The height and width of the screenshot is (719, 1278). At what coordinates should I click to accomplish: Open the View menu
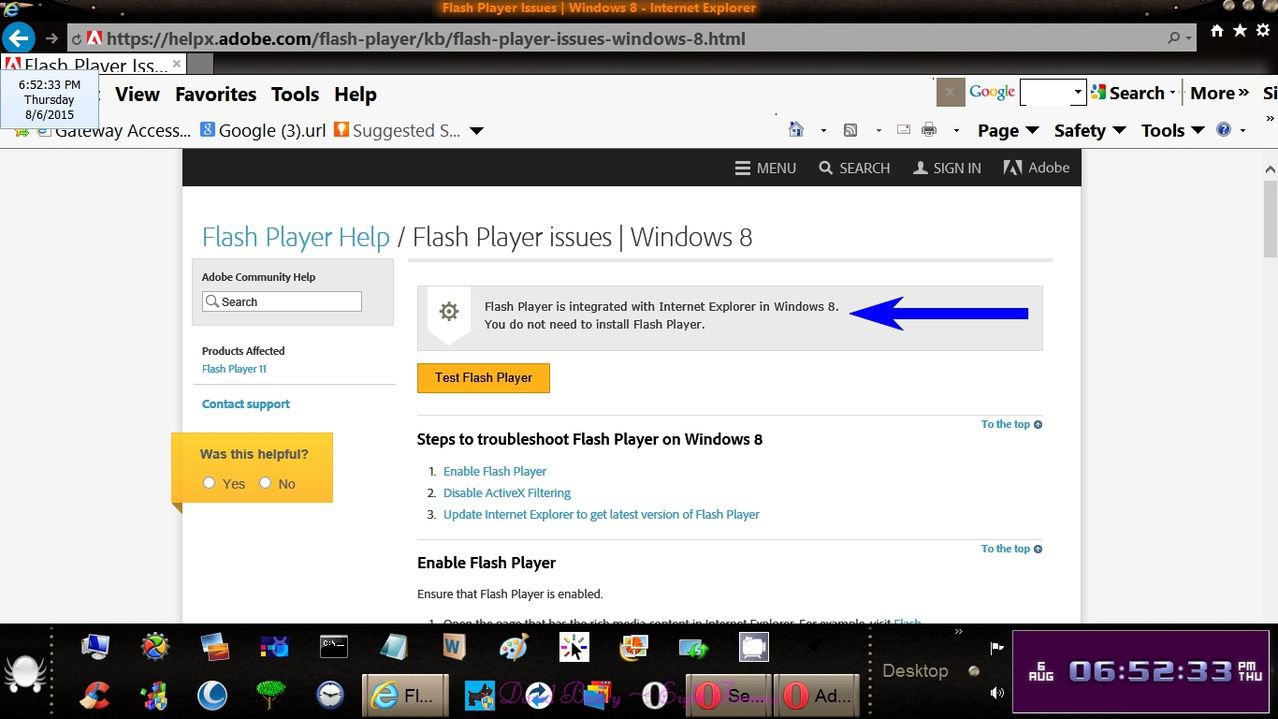click(137, 94)
